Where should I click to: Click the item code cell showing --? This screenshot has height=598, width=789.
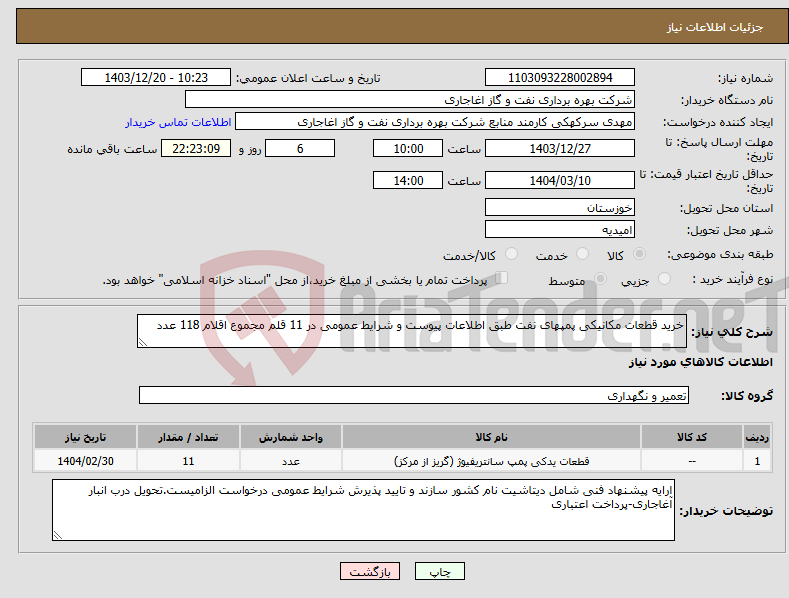tap(692, 461)
